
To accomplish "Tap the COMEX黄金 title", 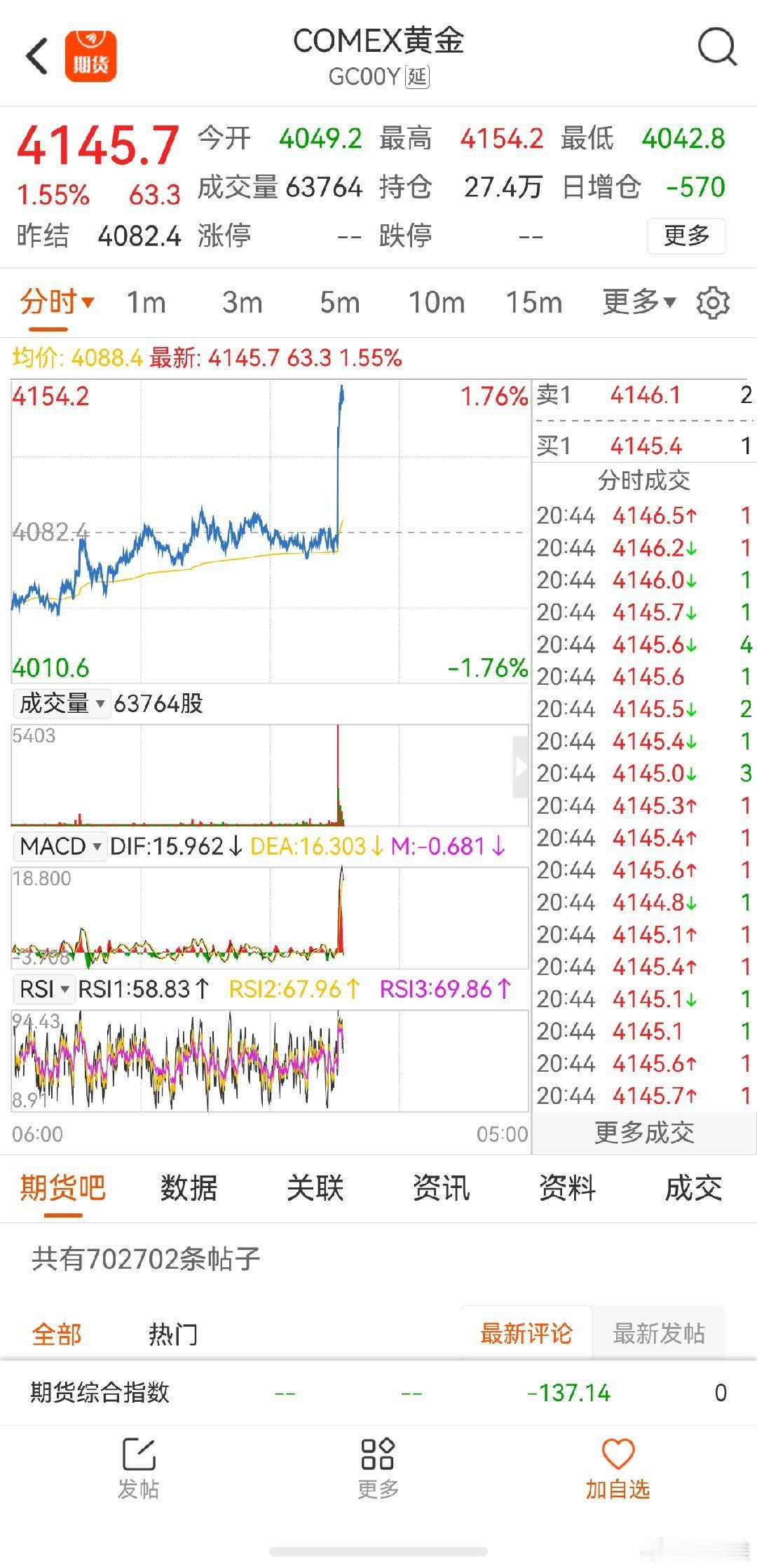I will click(x=378, y=41).
